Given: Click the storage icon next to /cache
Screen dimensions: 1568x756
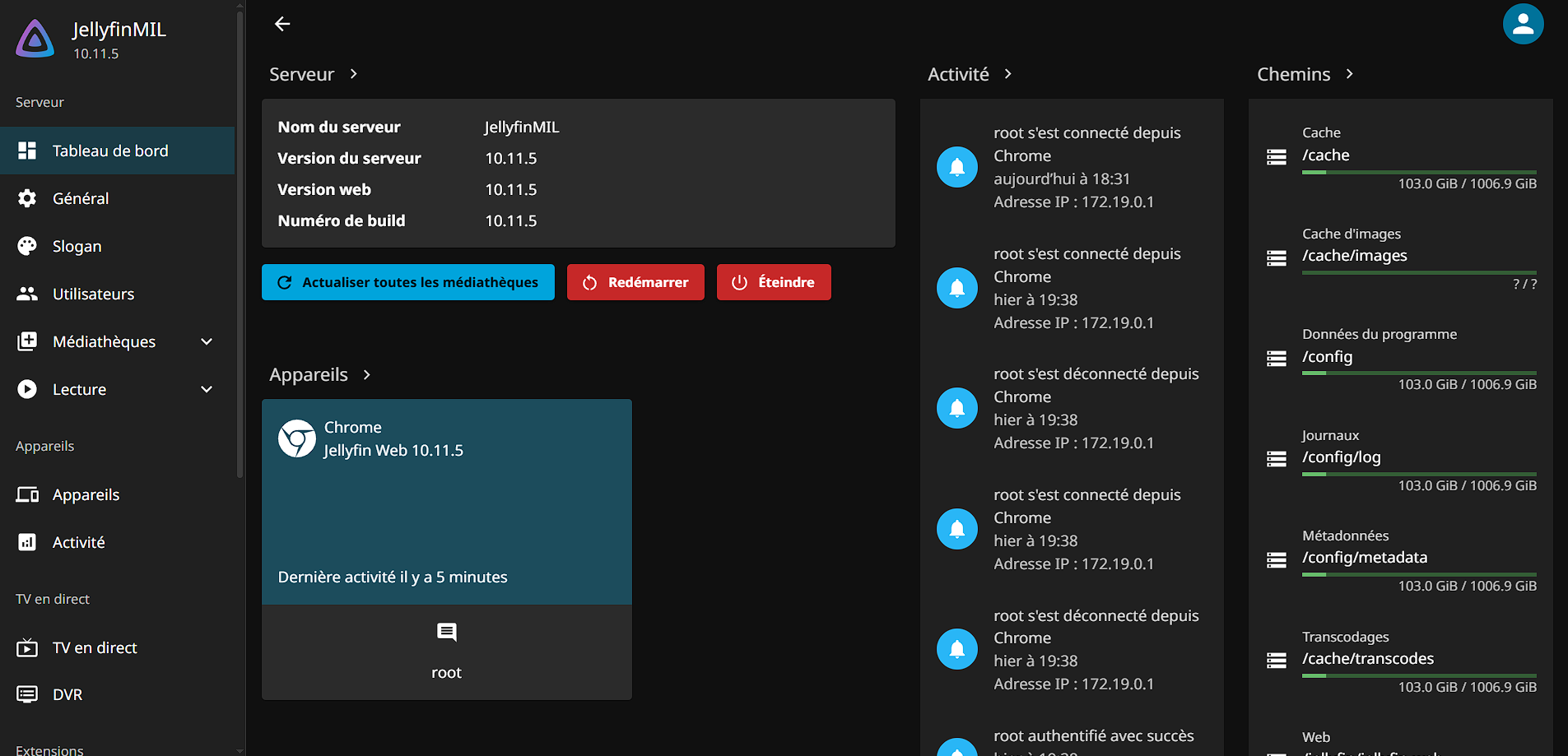Looking at the screenshot, I should tap(1276, 156).
